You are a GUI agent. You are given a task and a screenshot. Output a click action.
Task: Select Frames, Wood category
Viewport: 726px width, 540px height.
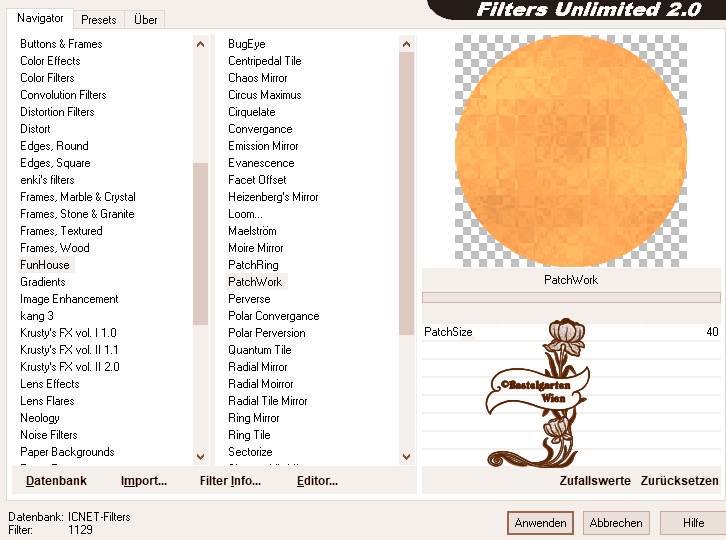[x=55, y=248]
